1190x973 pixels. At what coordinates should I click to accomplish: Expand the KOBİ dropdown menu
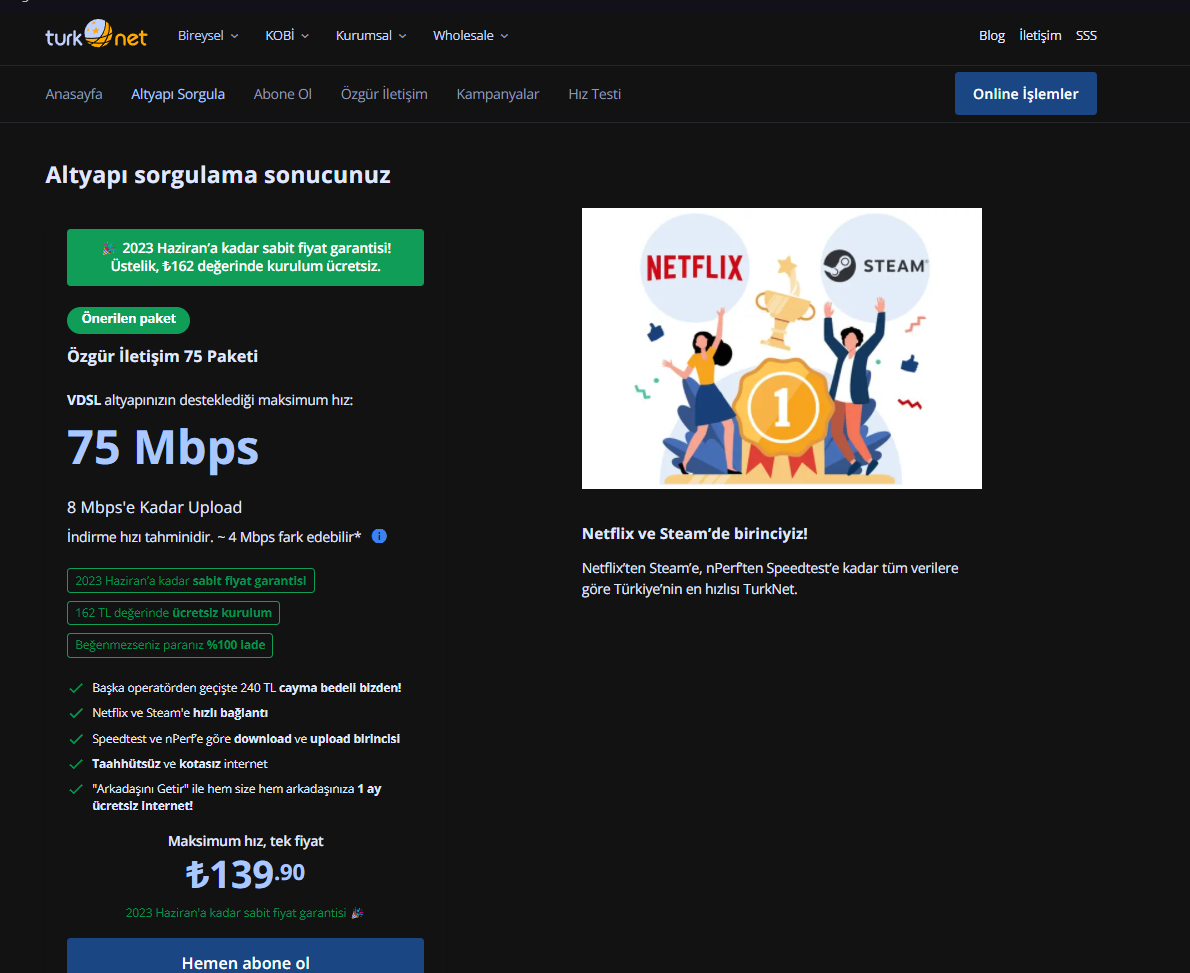(287, 36)
